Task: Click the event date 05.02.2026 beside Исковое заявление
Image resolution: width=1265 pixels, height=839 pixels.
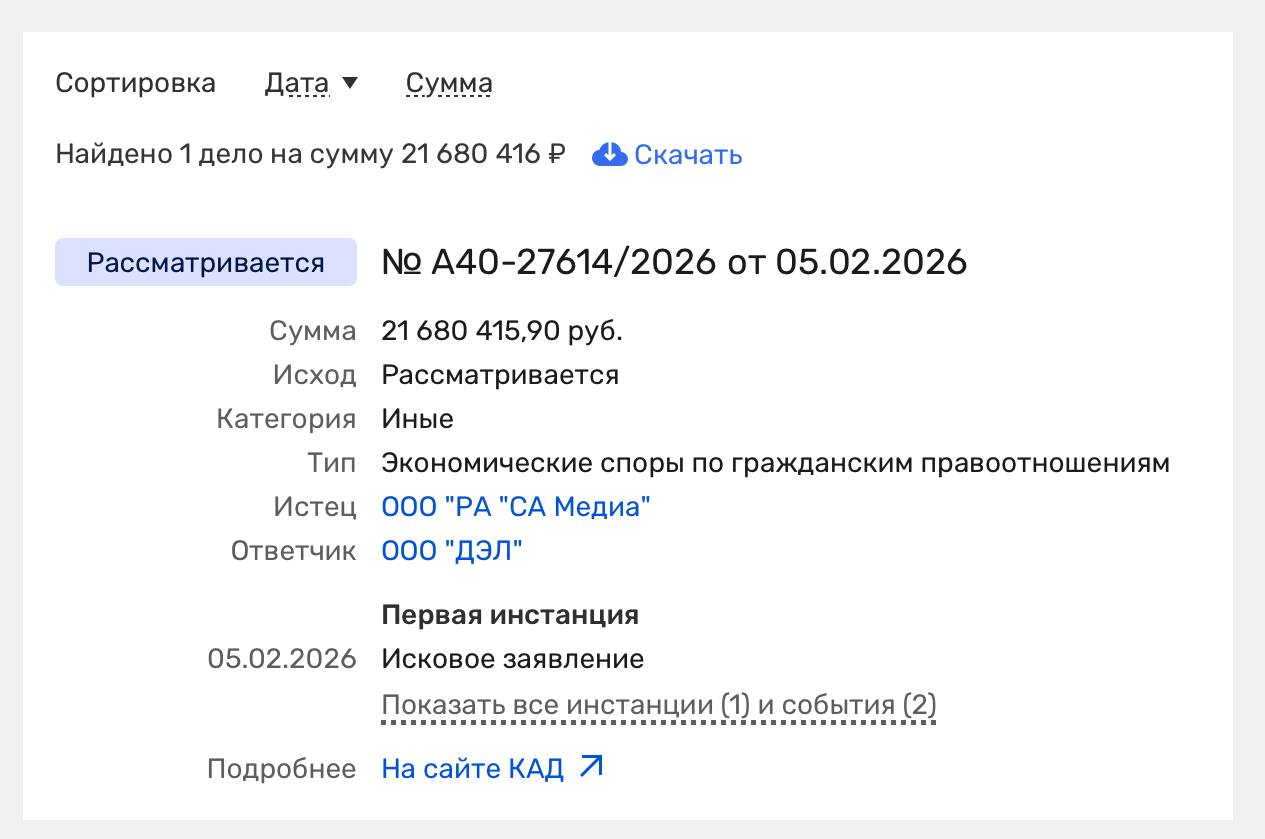Action: point(282,659)
